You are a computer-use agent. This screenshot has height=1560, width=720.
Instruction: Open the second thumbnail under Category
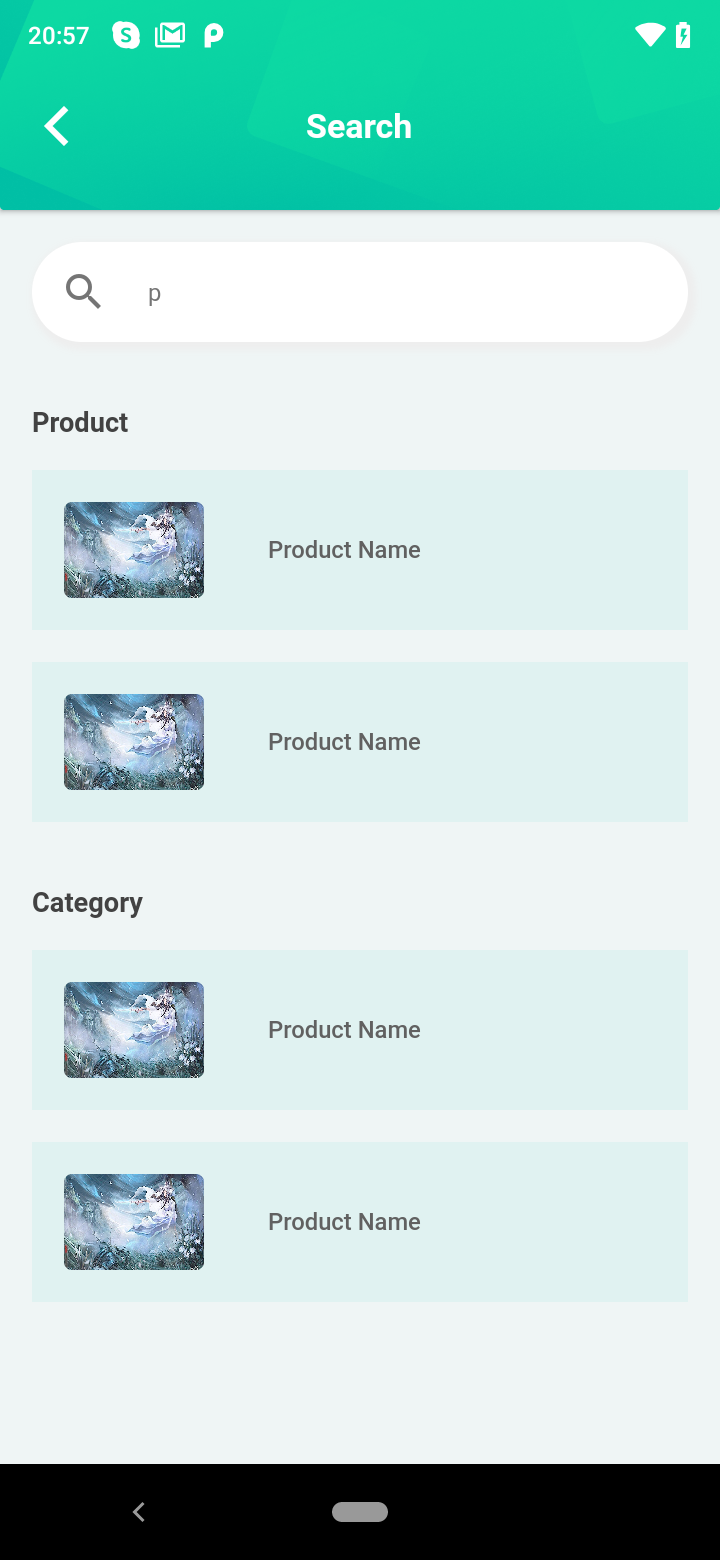tap(134, 1222)
